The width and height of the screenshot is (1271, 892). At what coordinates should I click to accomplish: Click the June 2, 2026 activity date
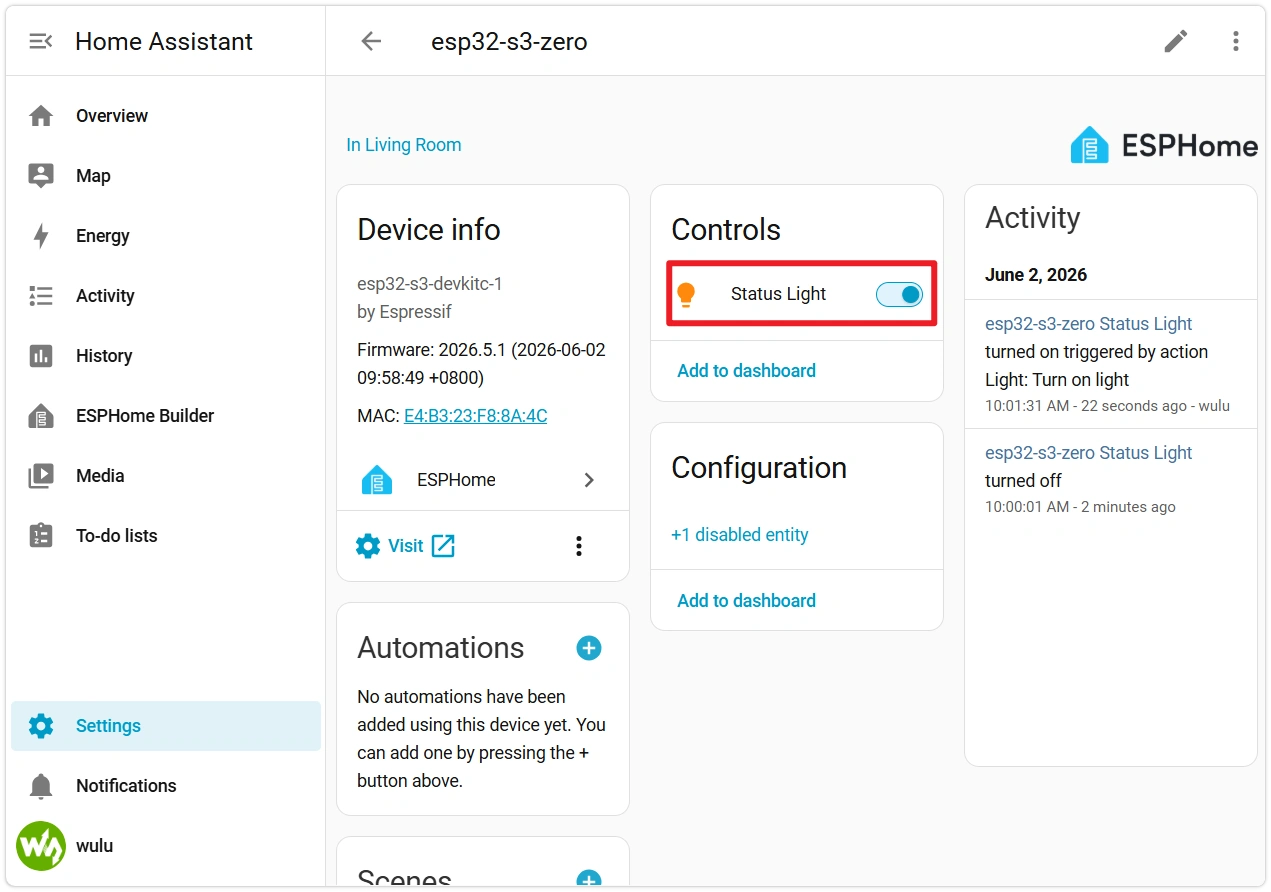click(1036, 275)
